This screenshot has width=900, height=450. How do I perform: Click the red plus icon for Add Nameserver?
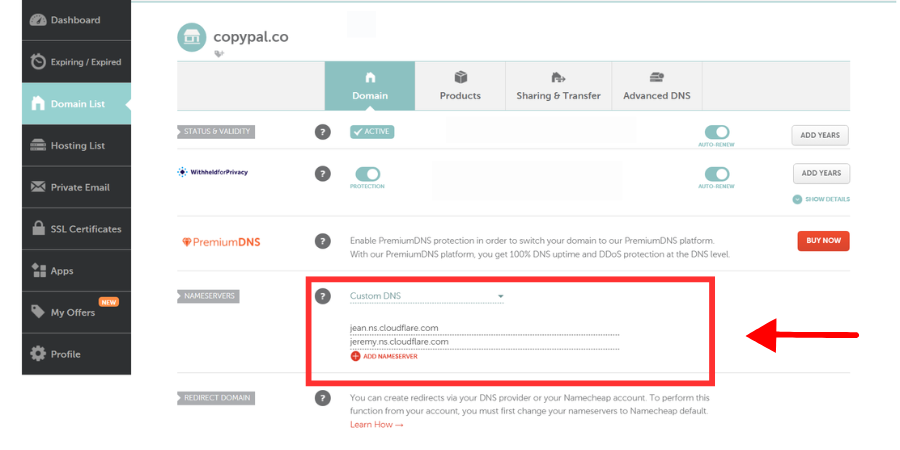point(355,356)
